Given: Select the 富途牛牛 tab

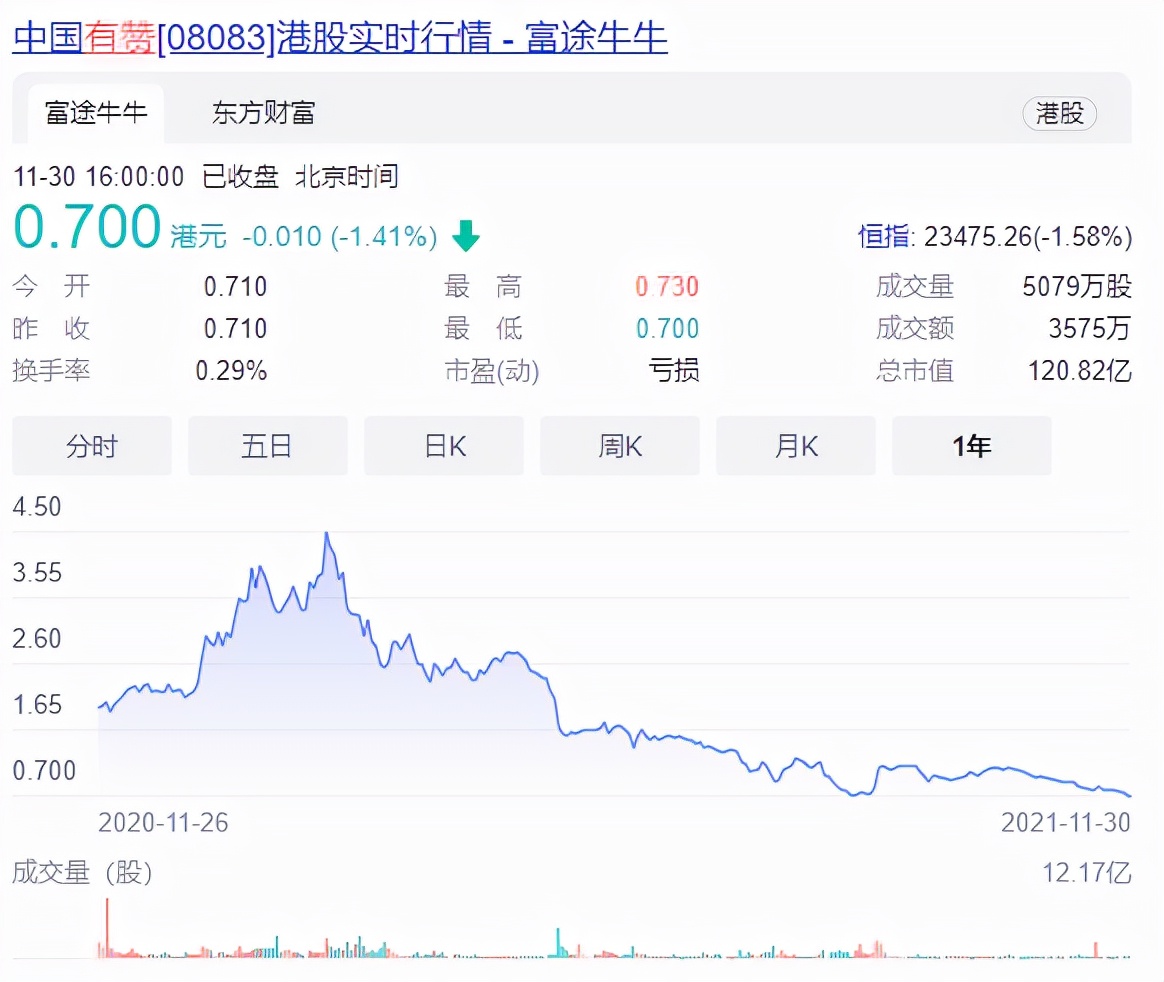Looking at the screenshot, I should click(95, 113).
